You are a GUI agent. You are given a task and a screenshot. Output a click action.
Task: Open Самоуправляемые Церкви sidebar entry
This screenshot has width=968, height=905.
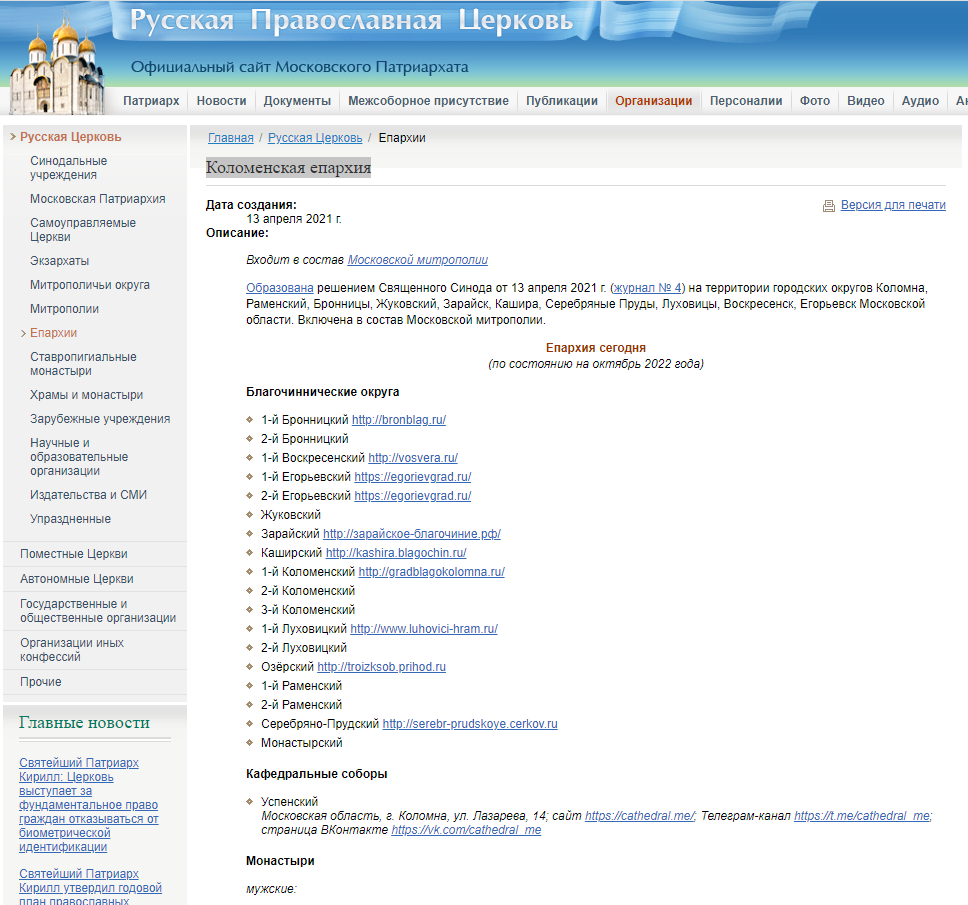point(83,230)
